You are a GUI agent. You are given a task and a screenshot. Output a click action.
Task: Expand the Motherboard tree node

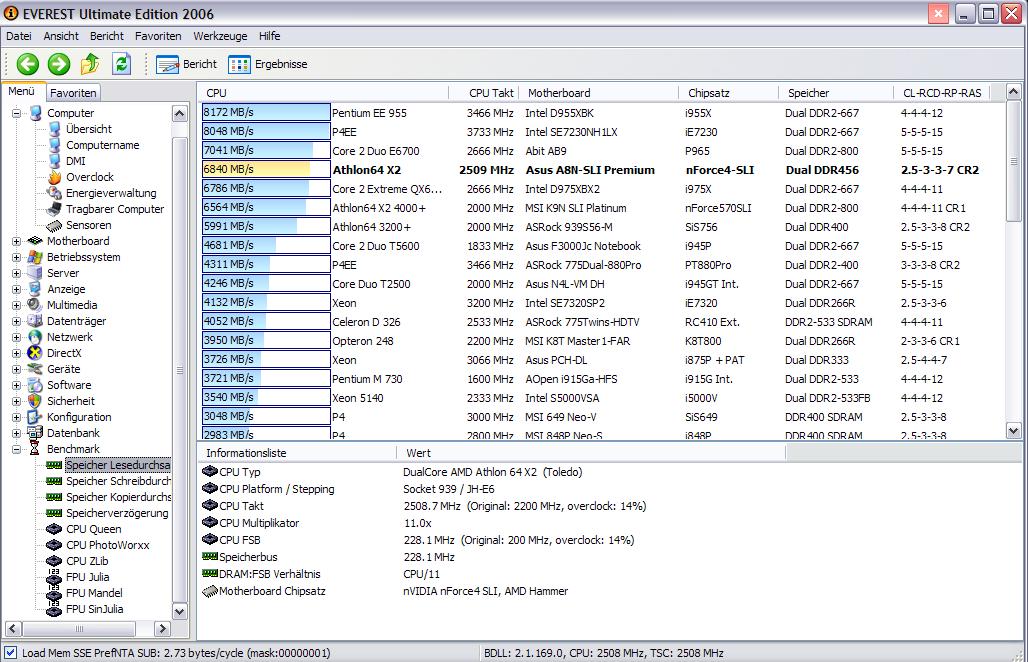coord(16,241)
